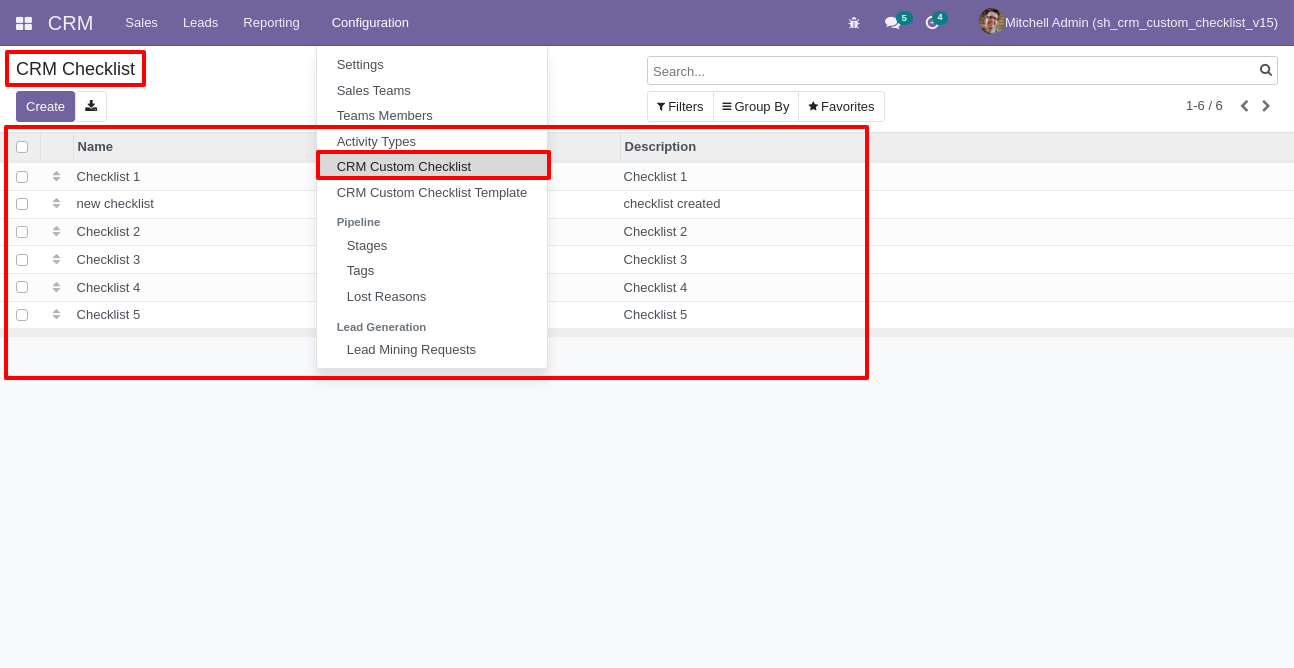Click description cell of Checklist 3 row

[x=655, y=260]
